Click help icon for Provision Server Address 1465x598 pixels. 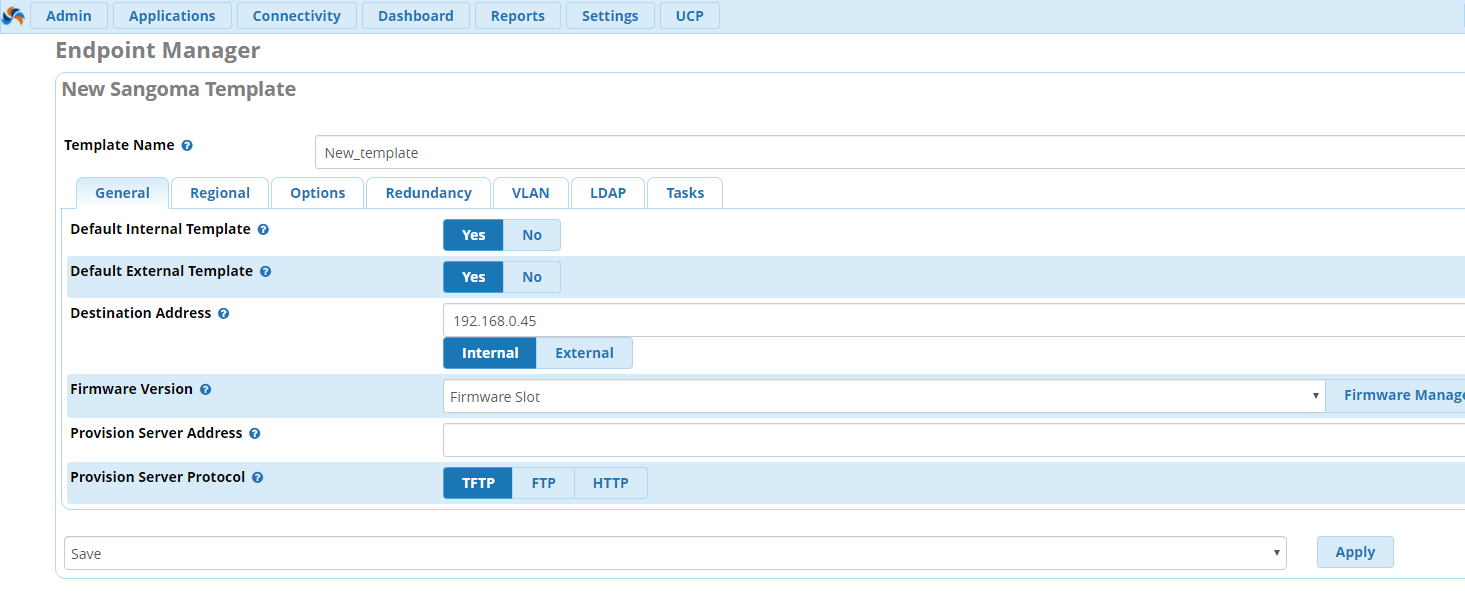pos(254,434)
